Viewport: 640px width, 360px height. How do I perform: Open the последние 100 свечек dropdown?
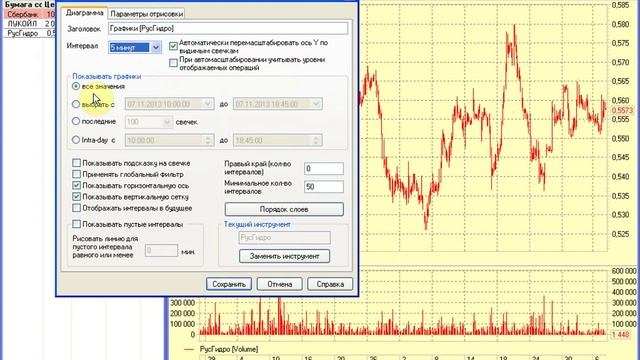(167, 122)
